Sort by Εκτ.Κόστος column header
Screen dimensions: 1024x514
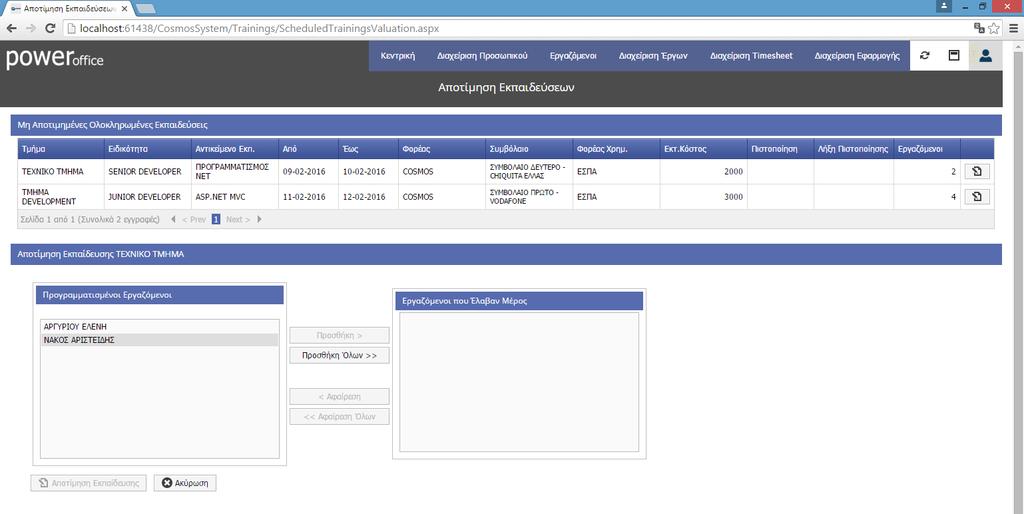pos(703,149)
